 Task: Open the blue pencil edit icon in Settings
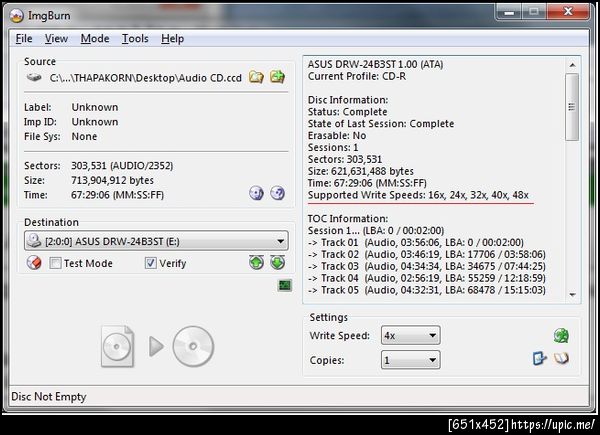pyautogui.click(x=540, y=358)
